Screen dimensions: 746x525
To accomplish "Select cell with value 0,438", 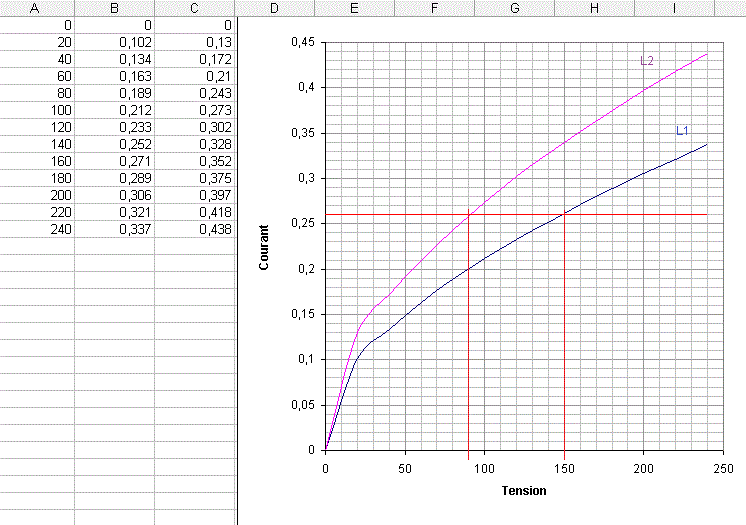I will [x=195, y=229].
